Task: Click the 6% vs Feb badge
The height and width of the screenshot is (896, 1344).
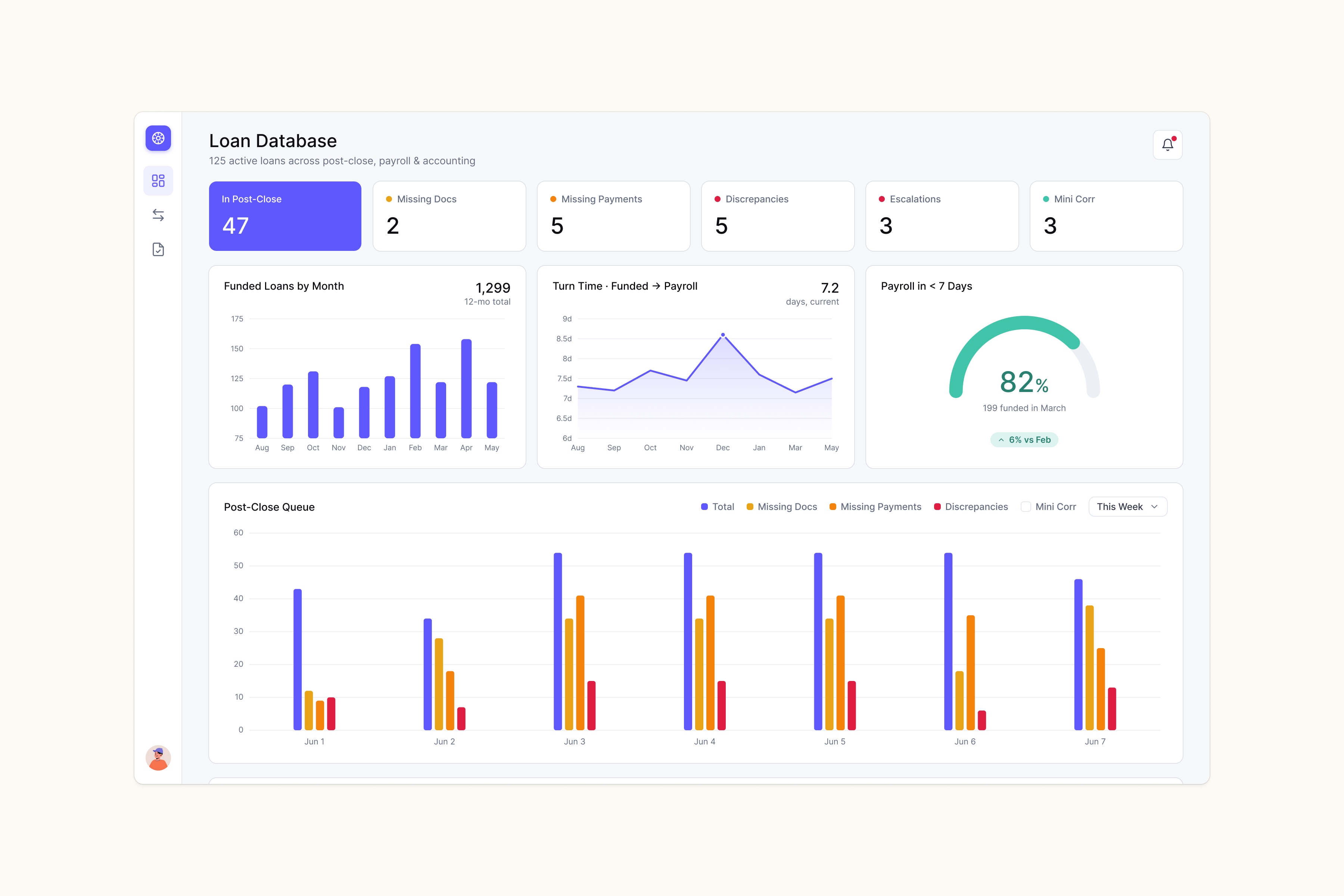Action: 1024,439
